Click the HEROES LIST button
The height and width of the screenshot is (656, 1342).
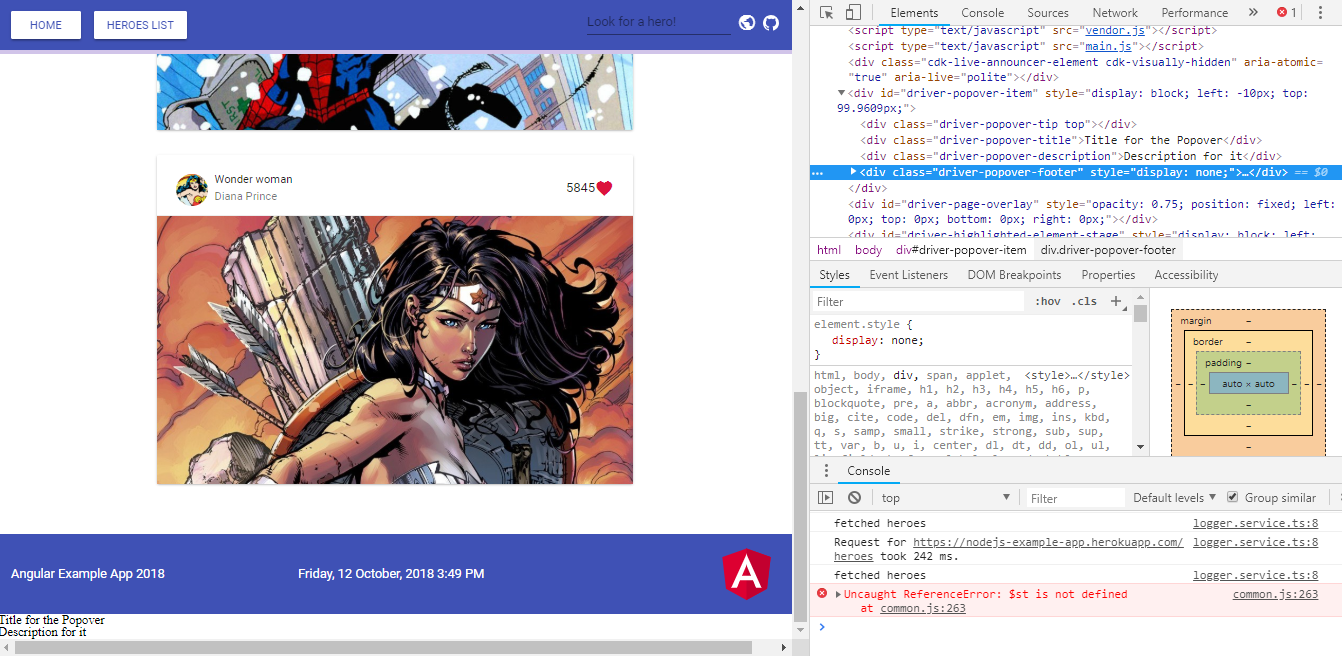tap(139, 24)
